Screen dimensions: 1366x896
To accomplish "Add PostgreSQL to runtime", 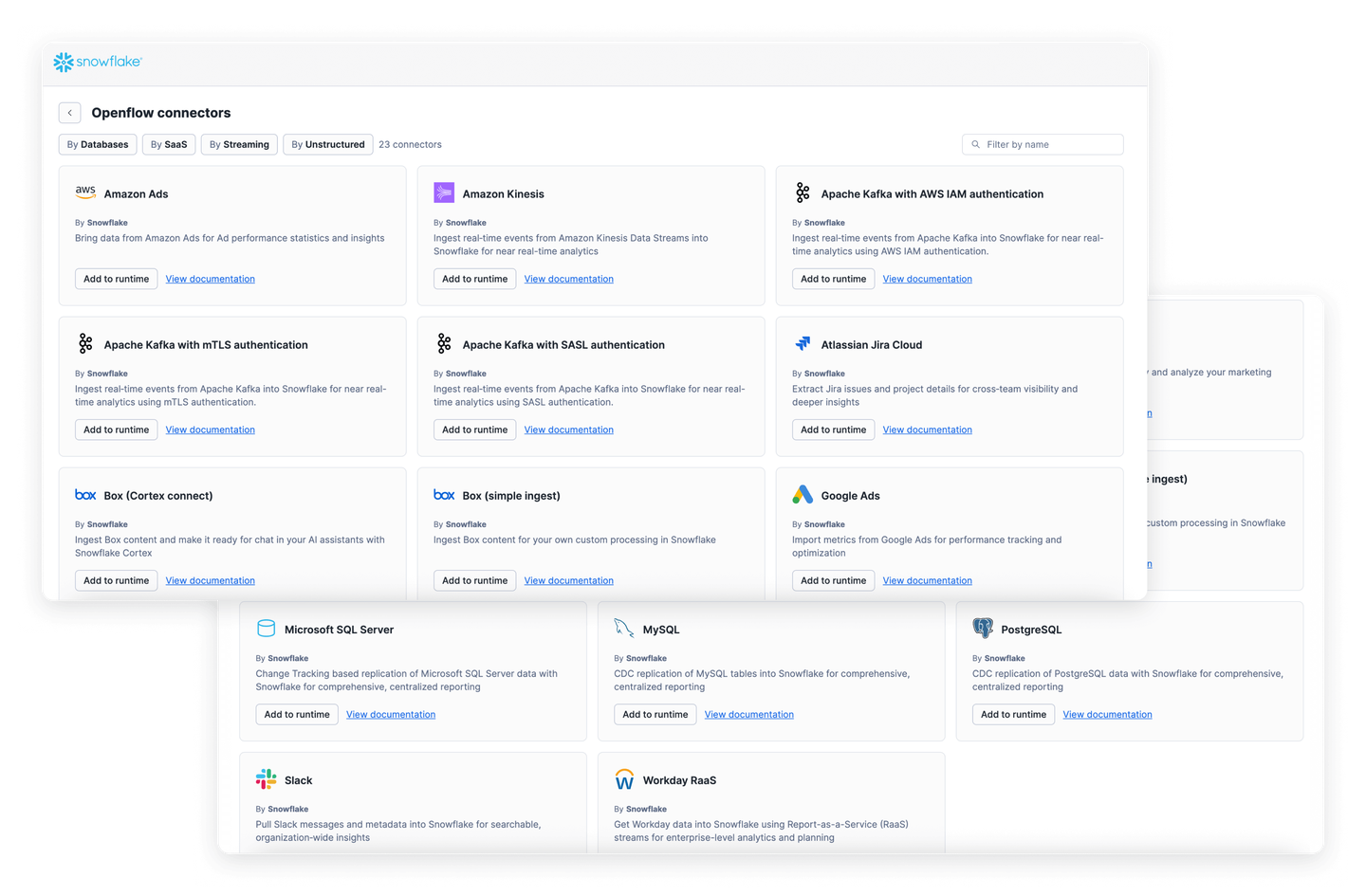I will [x=1014, y=715].
